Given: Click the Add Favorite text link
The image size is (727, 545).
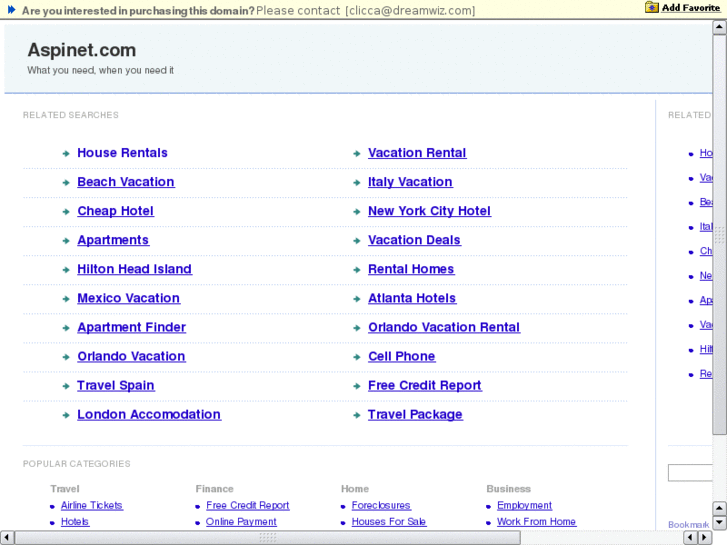Looking at the screenshot, I should point(691,7).
